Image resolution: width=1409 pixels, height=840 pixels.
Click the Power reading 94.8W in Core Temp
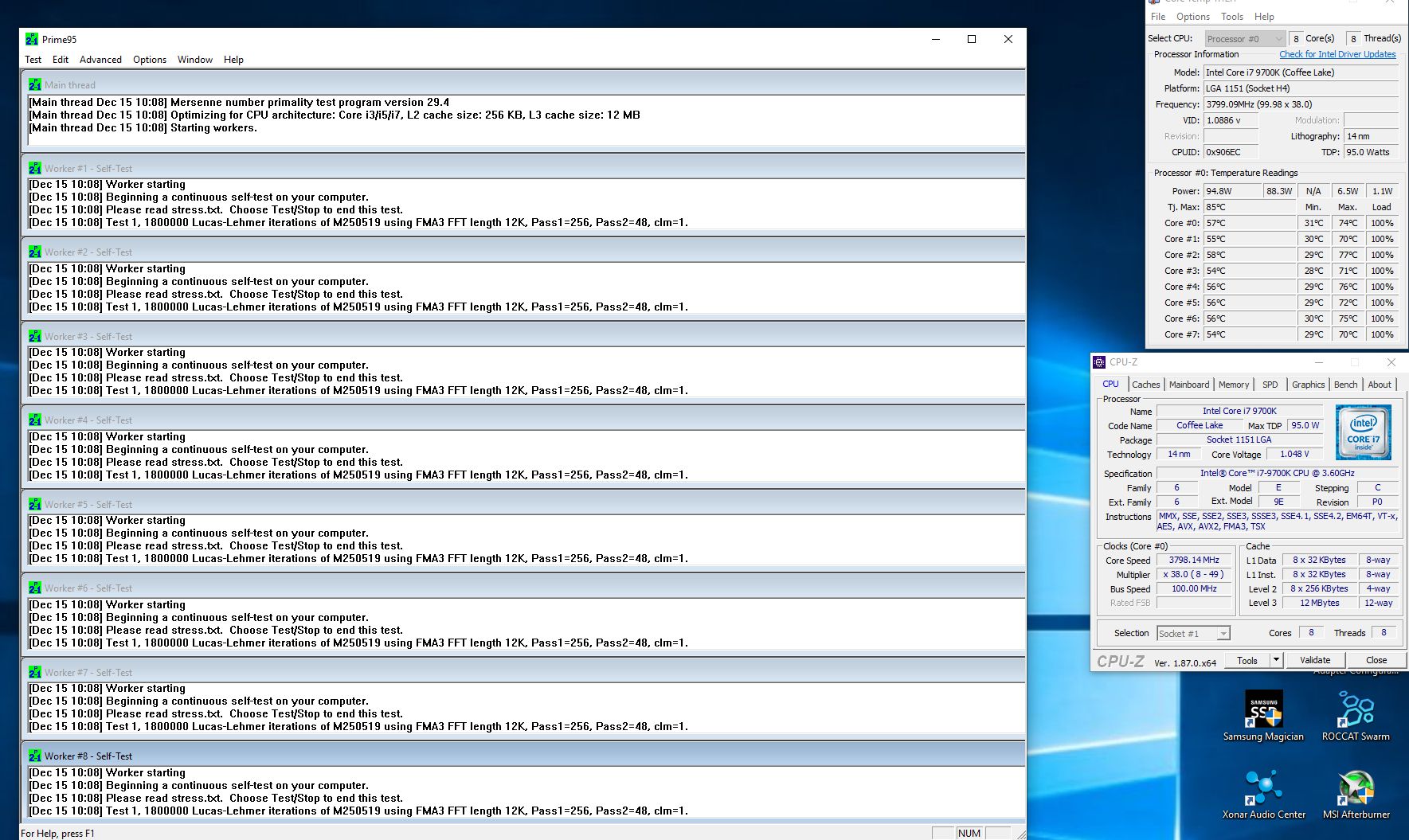coord(1232,191)
